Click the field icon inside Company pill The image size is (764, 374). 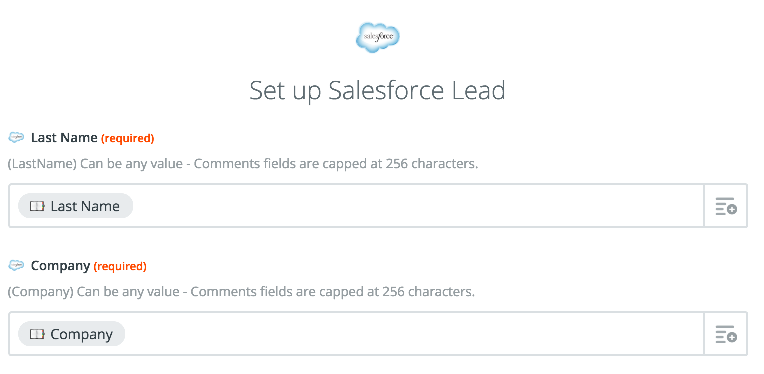pos(37,335)
